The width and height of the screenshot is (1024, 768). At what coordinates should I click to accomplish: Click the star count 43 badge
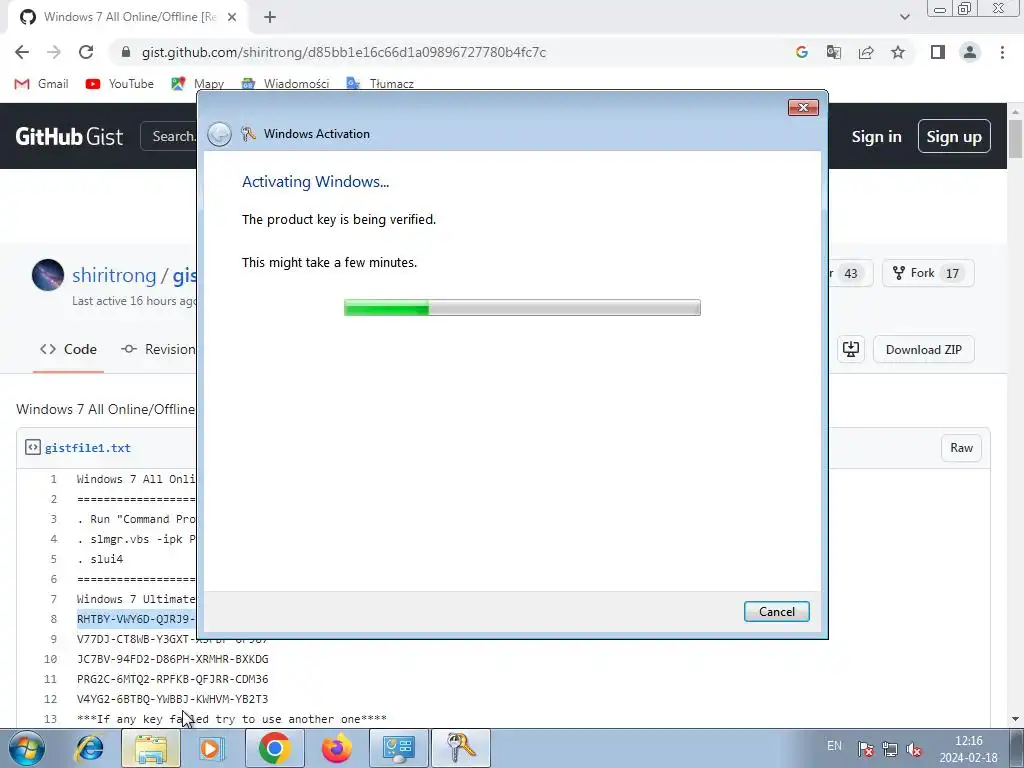tap(850, 274)
